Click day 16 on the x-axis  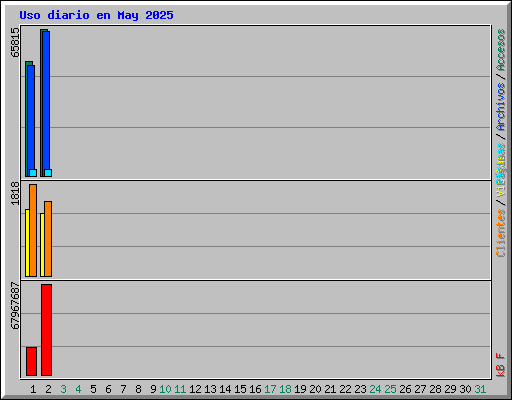(255, 389)
